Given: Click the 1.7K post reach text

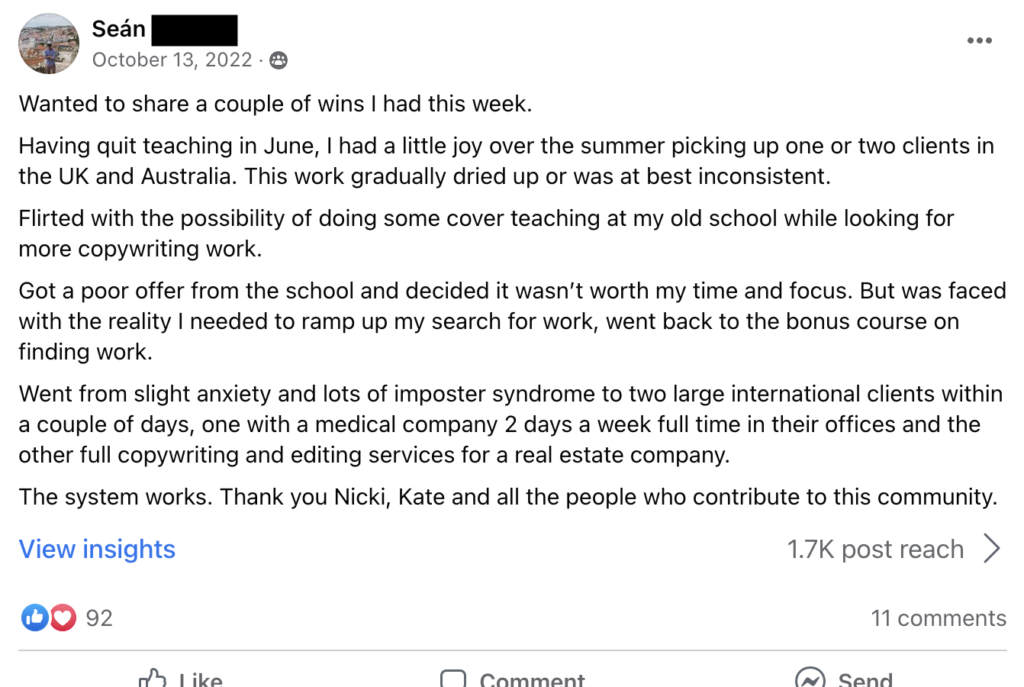Looking at the screenshot, I should 875,549.
